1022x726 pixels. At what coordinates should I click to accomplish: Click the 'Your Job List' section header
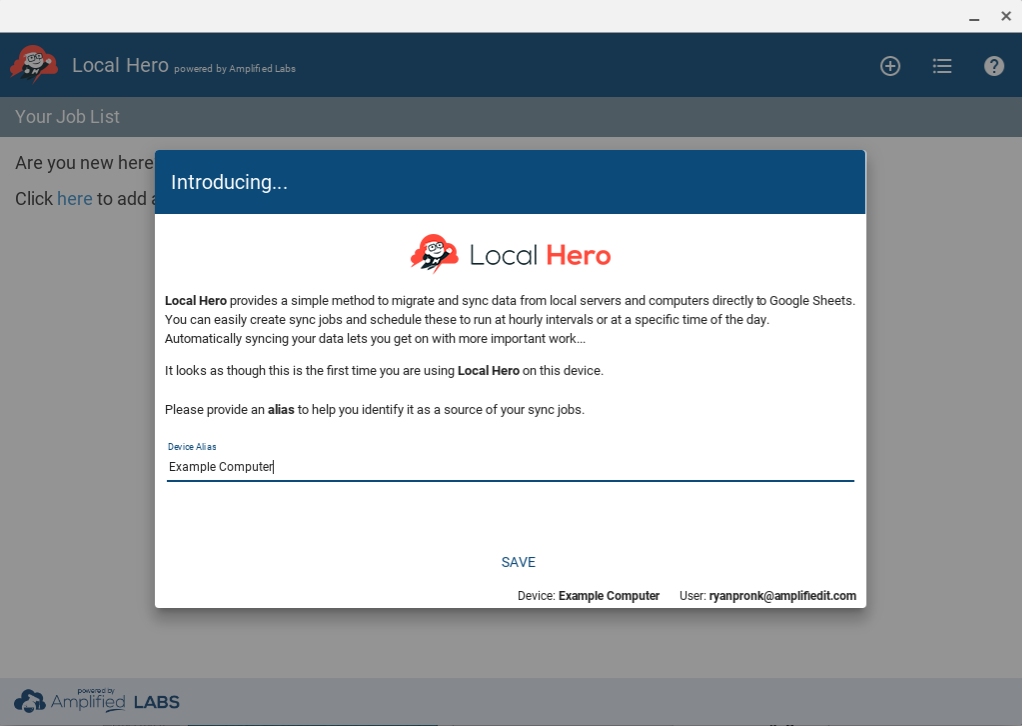pyautogui.click(x=67, y=117)
